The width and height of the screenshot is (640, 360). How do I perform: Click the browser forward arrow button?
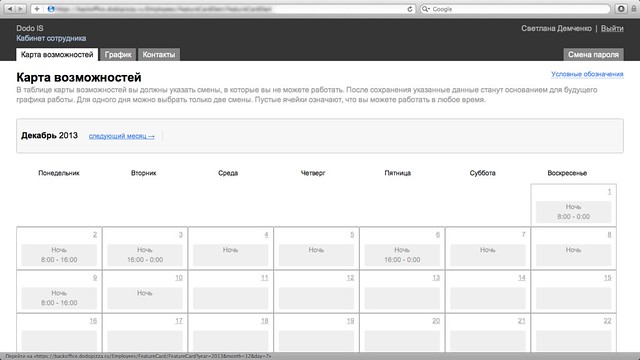click(20, 9)
